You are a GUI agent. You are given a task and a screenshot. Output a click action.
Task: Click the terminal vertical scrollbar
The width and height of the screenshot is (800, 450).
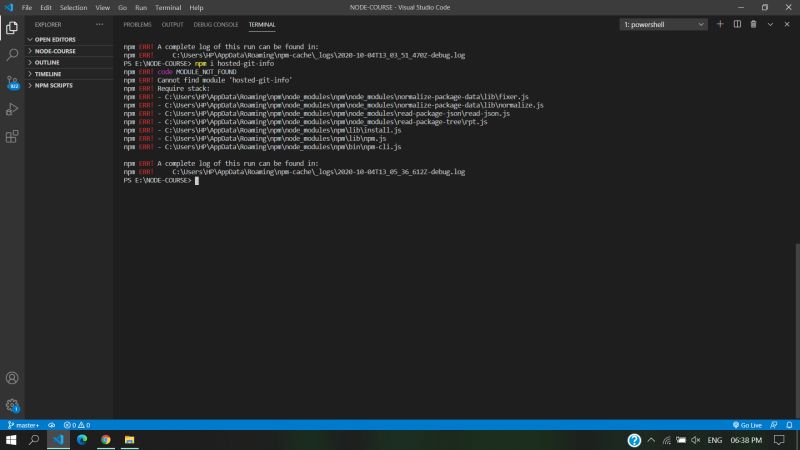tap(797, 332)
